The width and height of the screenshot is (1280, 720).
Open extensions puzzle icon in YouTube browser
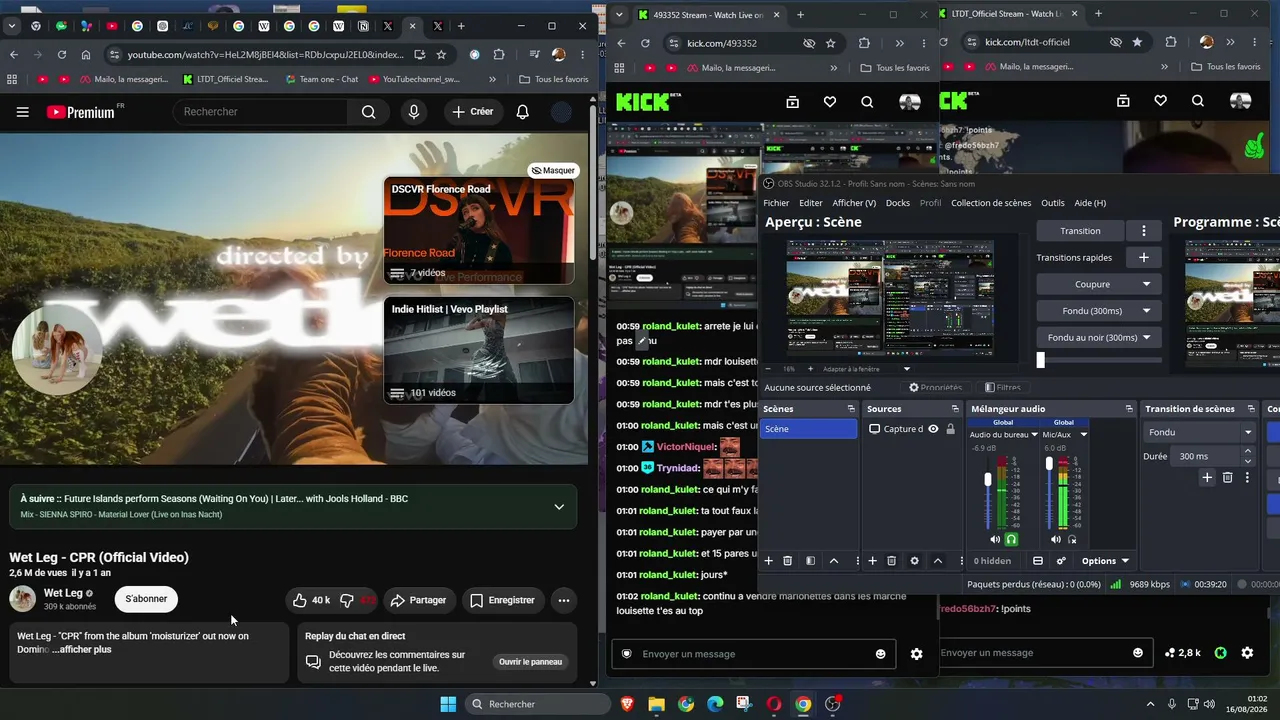[x=499, y=54]
